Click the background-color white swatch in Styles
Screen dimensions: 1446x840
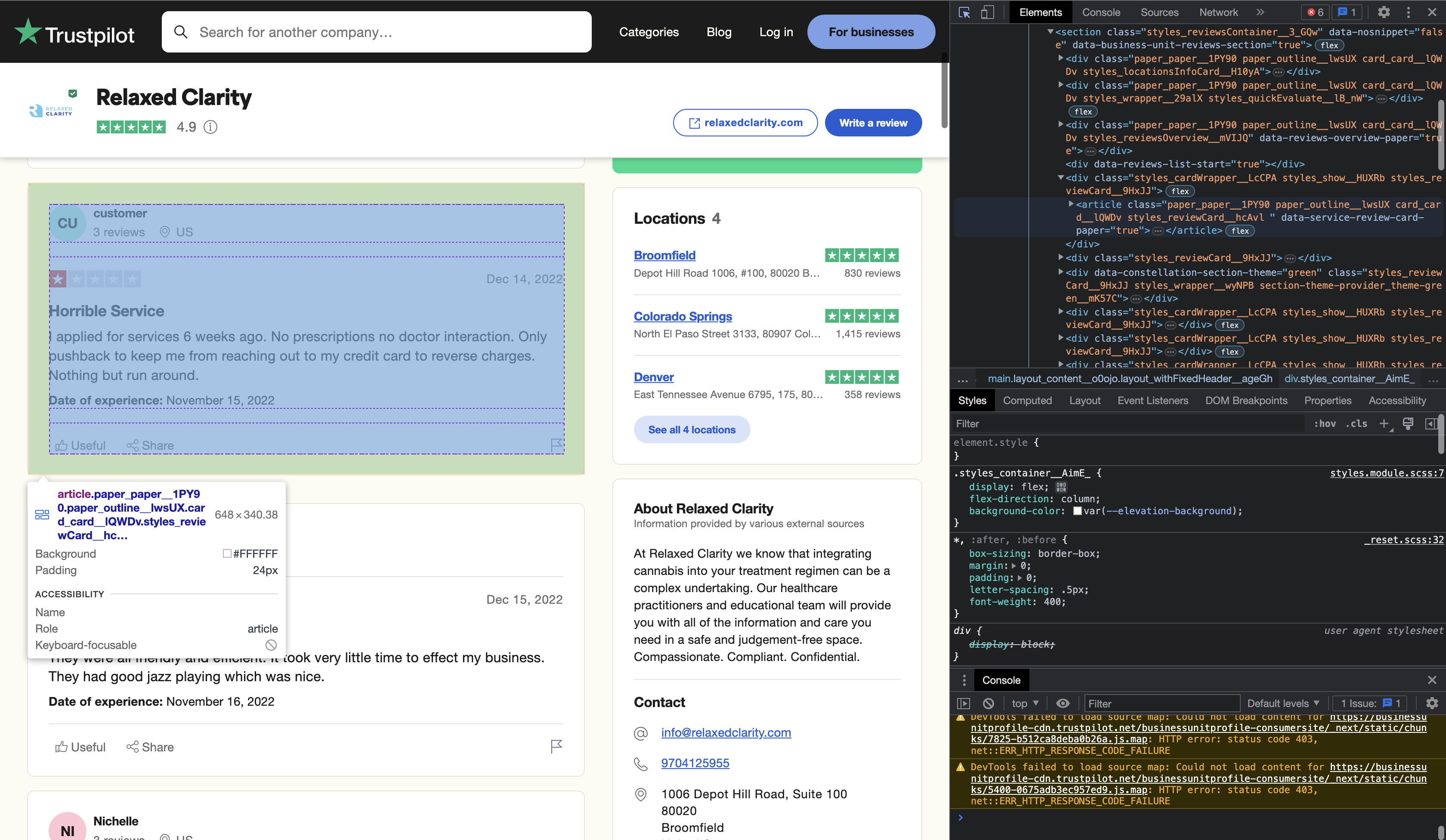coord(1077,511)
